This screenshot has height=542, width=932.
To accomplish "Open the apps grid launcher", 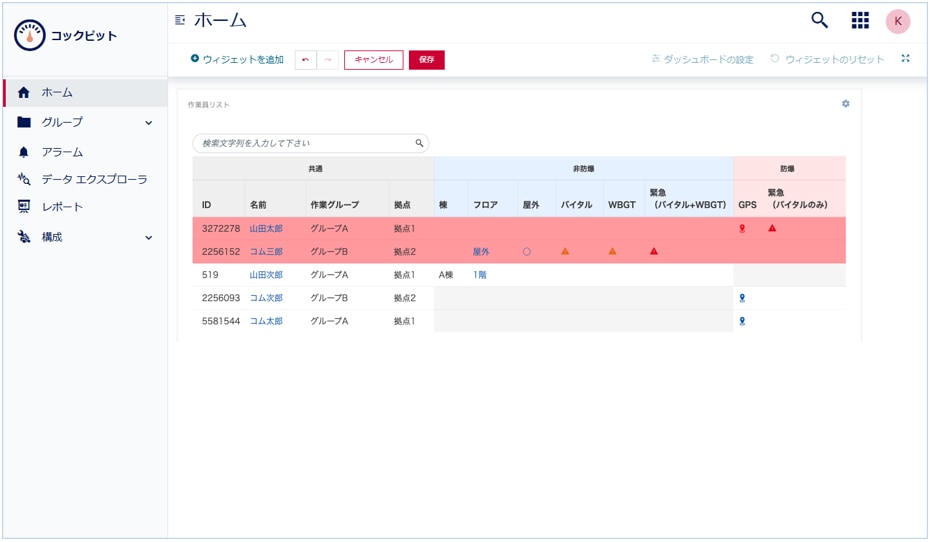I will [860, 20].
